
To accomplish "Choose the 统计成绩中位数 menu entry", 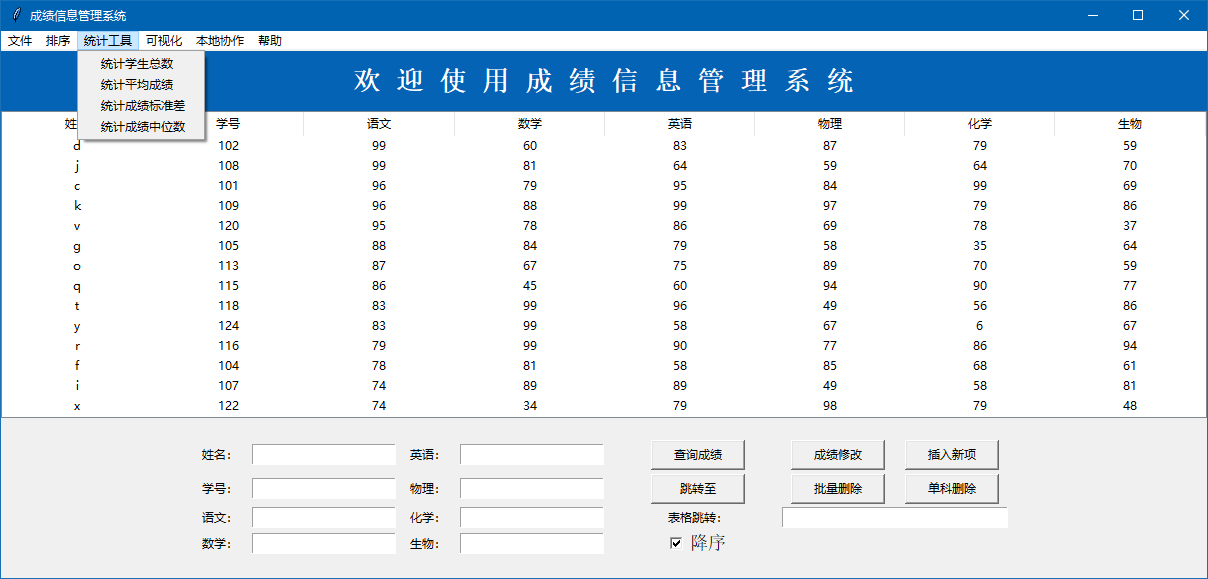I will click(141, 126).
